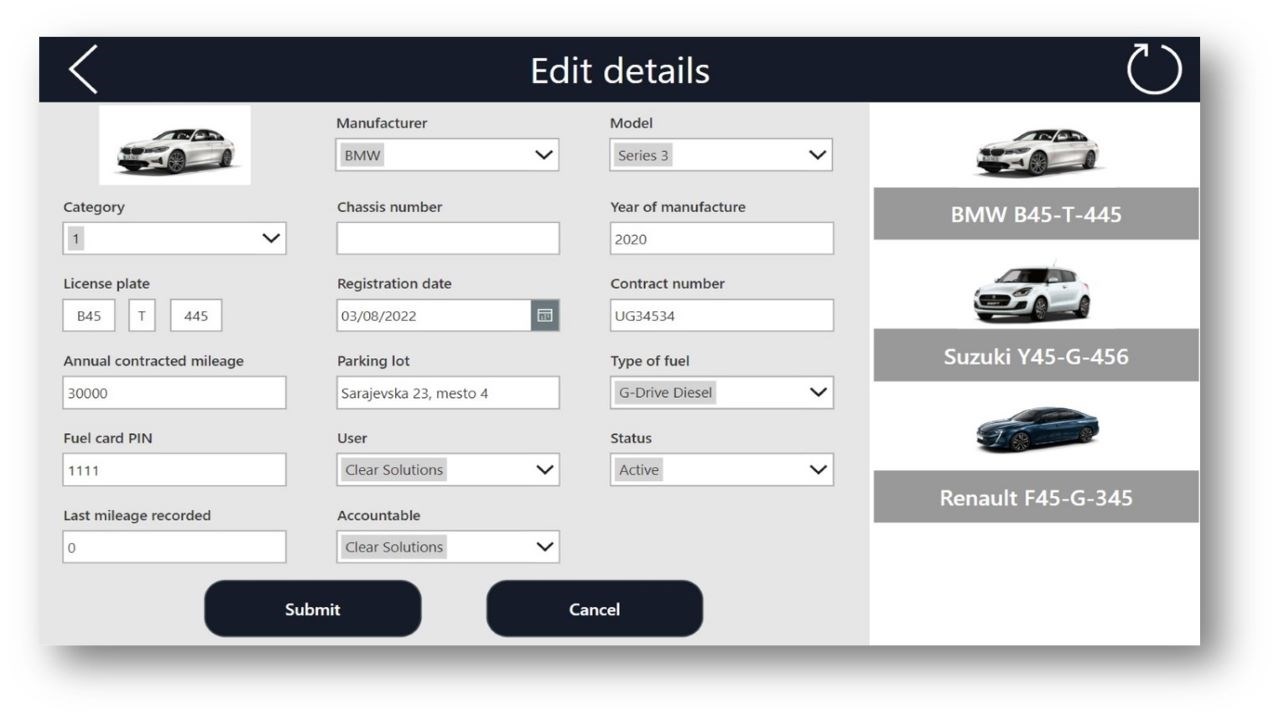Click the Last mileage recorded field

(x=174, y=547)
